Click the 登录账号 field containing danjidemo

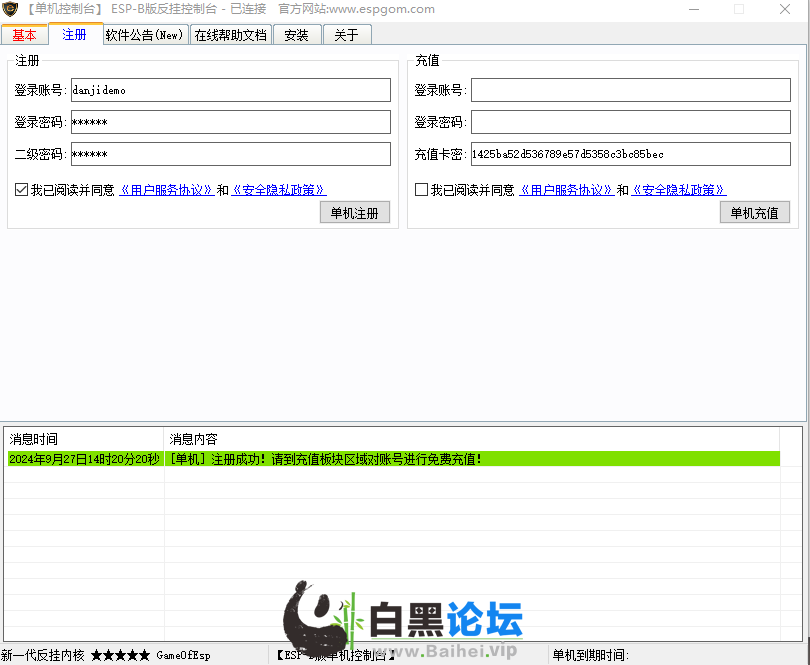pyautogui.click(x=231, y=90)
